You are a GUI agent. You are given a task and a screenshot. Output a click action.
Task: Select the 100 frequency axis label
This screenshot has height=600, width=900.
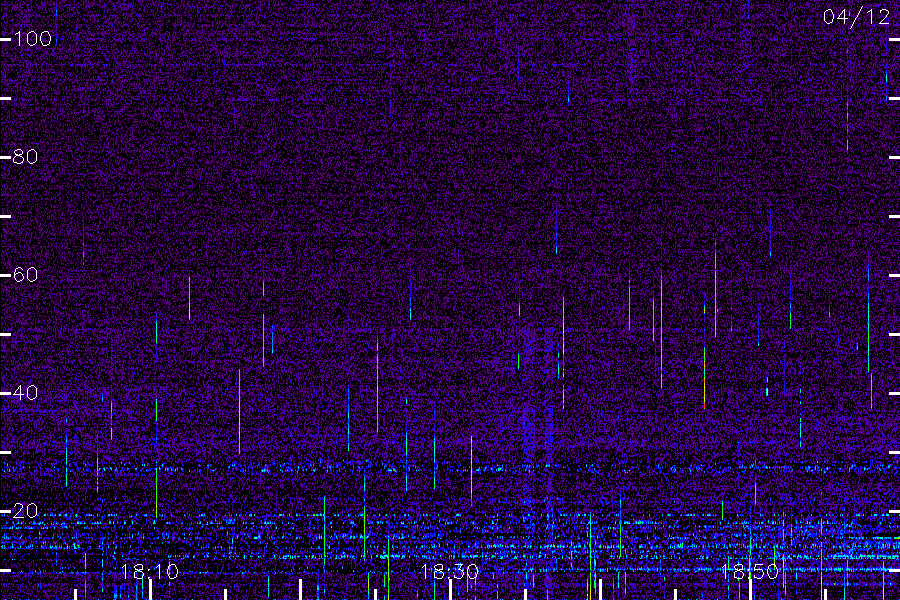(33, 39)
